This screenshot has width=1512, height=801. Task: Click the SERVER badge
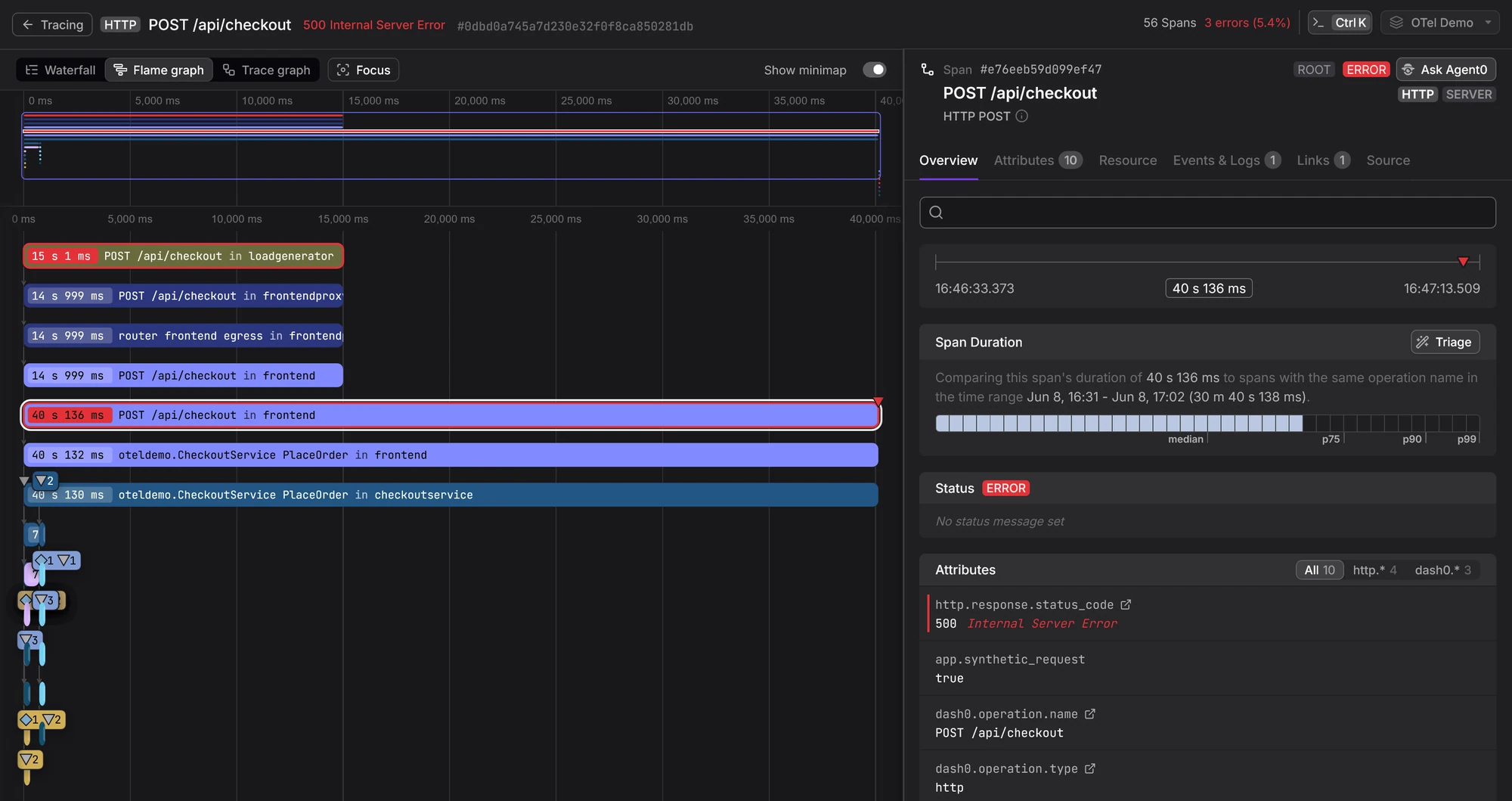coord(1468,95)
